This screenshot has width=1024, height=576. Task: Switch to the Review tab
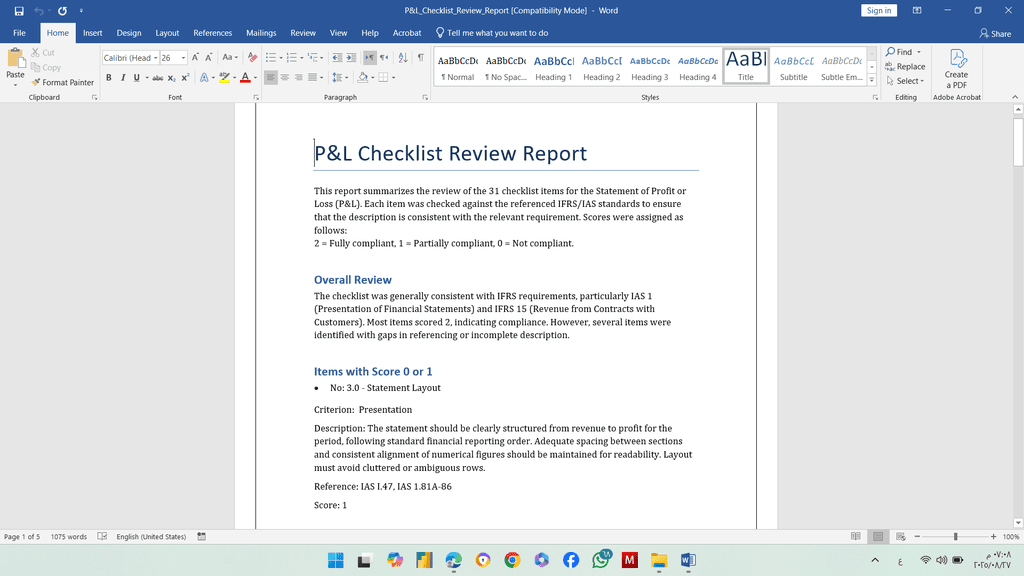coord(303,33)
